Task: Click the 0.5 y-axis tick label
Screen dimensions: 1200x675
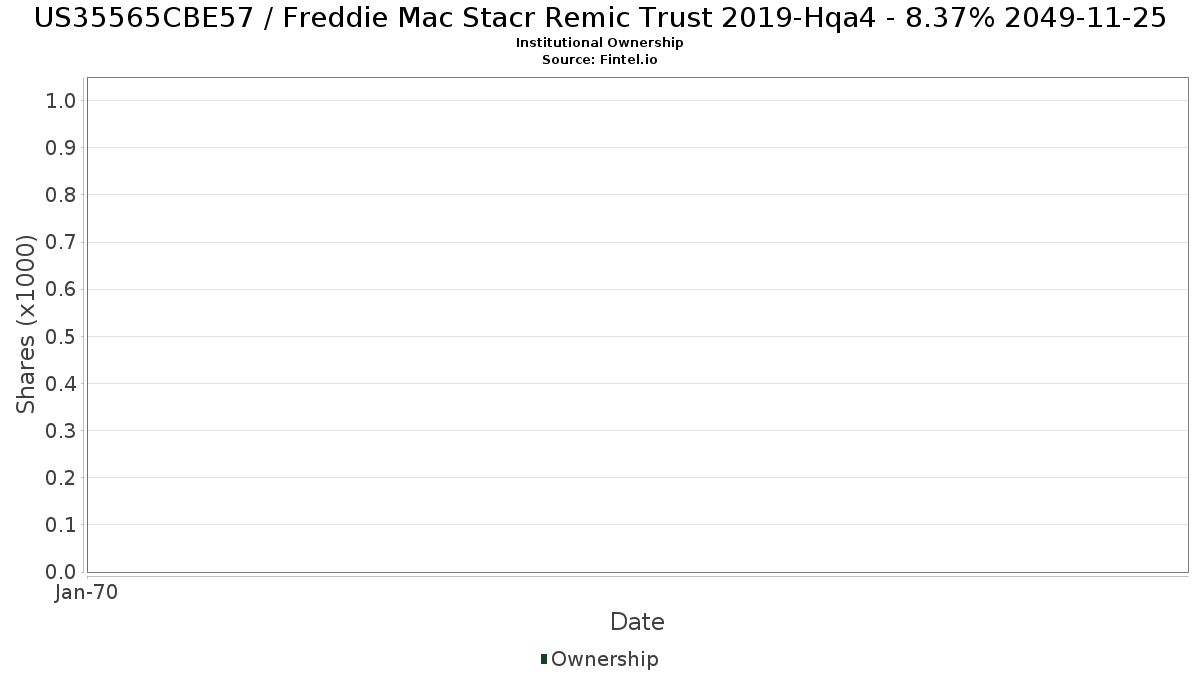Action: 61,336
